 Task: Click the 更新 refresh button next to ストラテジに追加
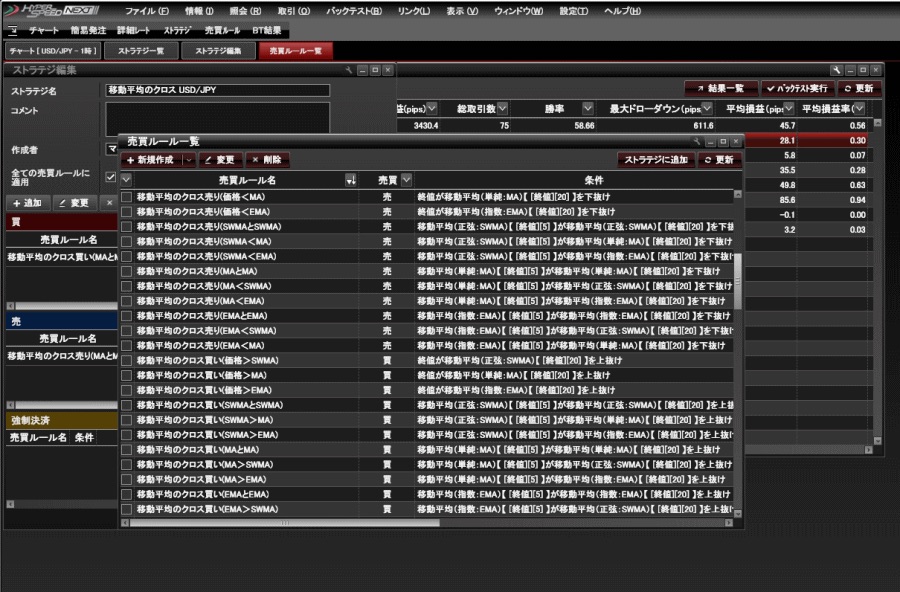[719, 160]
